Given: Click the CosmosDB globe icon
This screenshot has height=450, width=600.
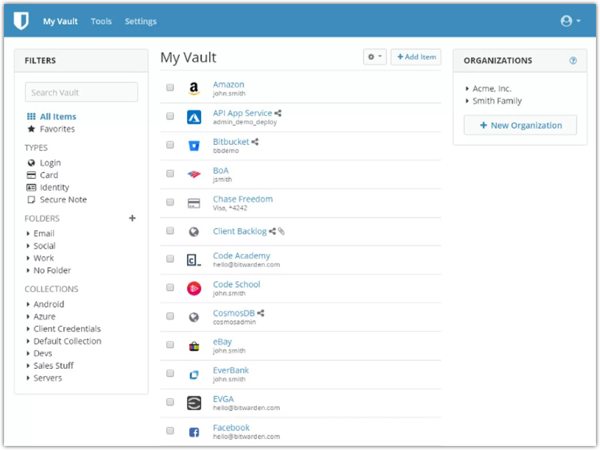Looking at the screenshot, I should (194, 317).
